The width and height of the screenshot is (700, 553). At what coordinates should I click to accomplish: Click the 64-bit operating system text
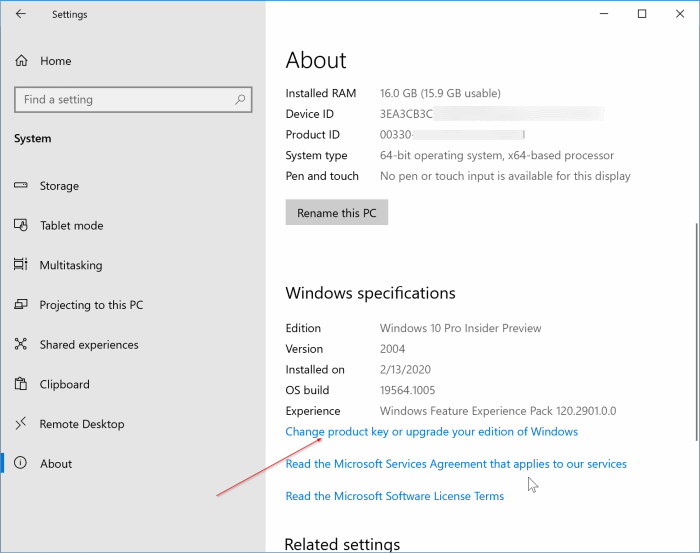(x=496, y=155)
